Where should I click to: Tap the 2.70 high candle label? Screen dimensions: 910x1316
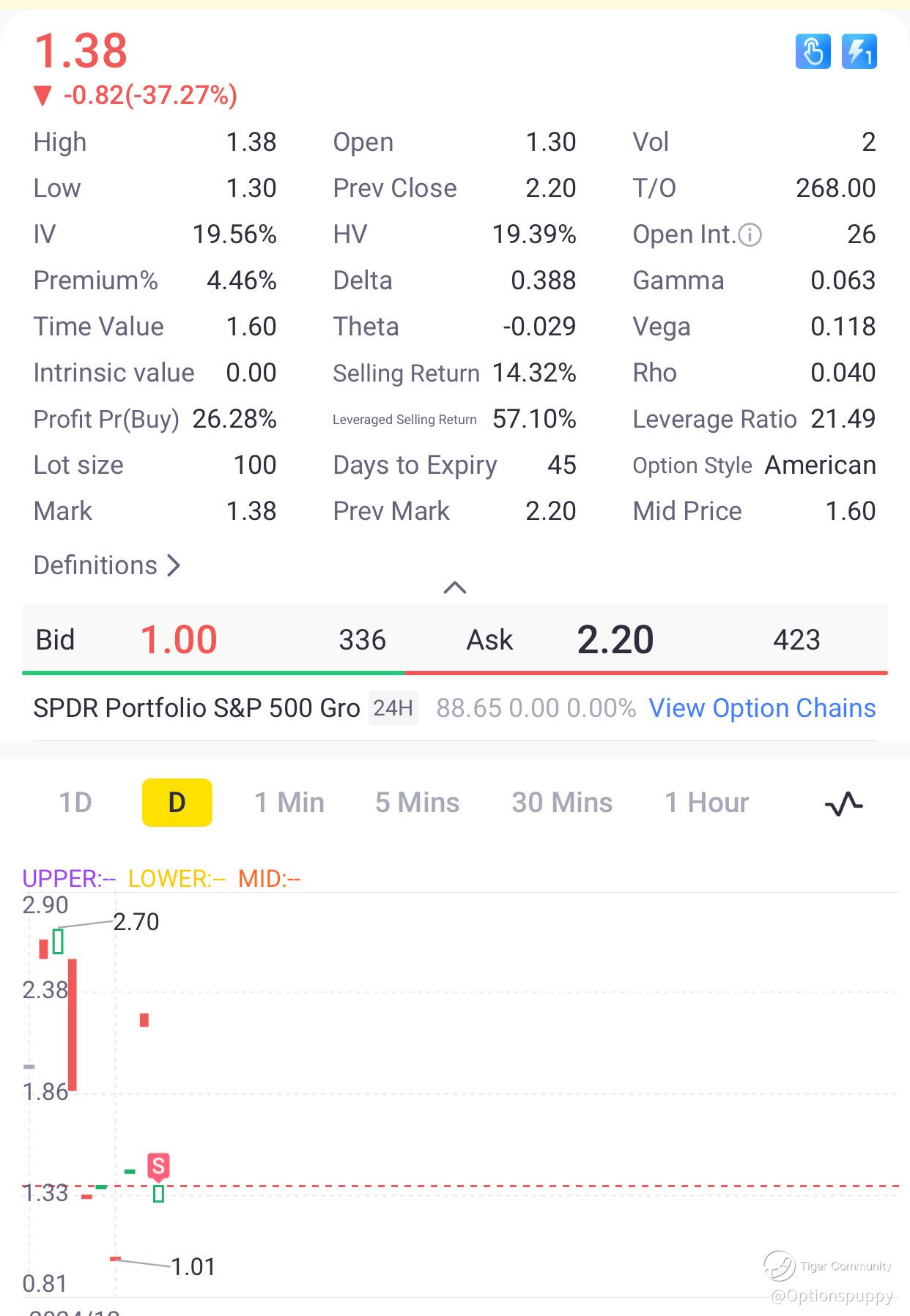pyautogui.click(x=136, y=921)
